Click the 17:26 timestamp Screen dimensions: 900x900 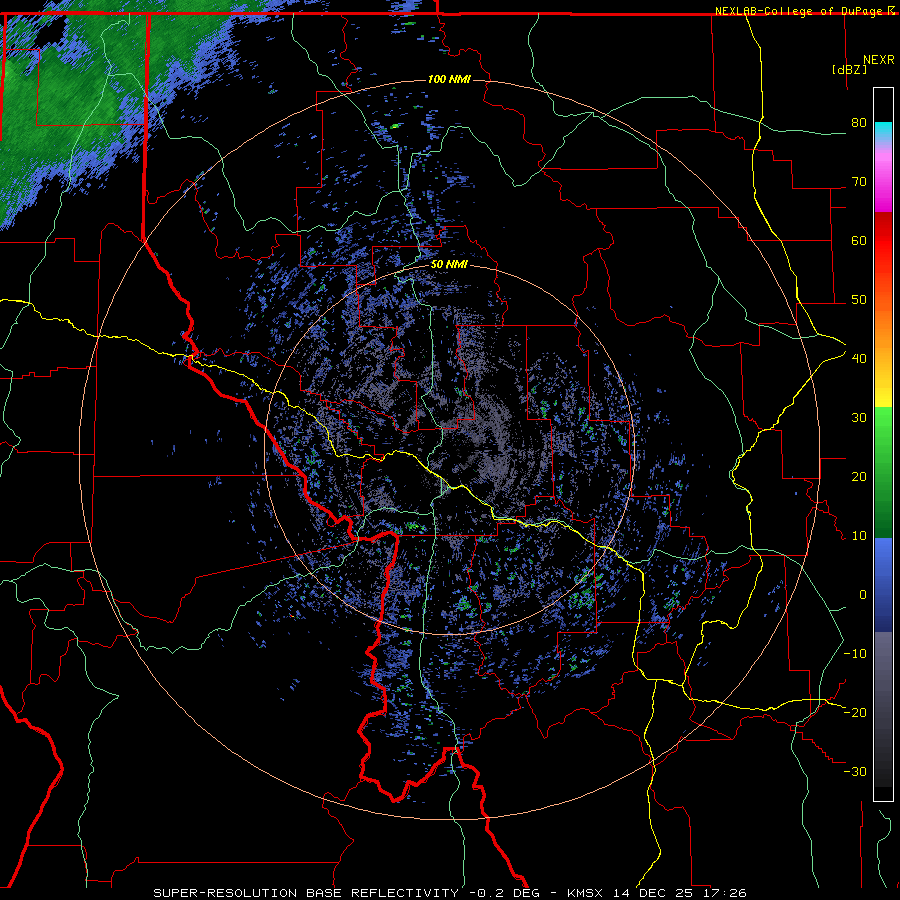pos(724,893)
